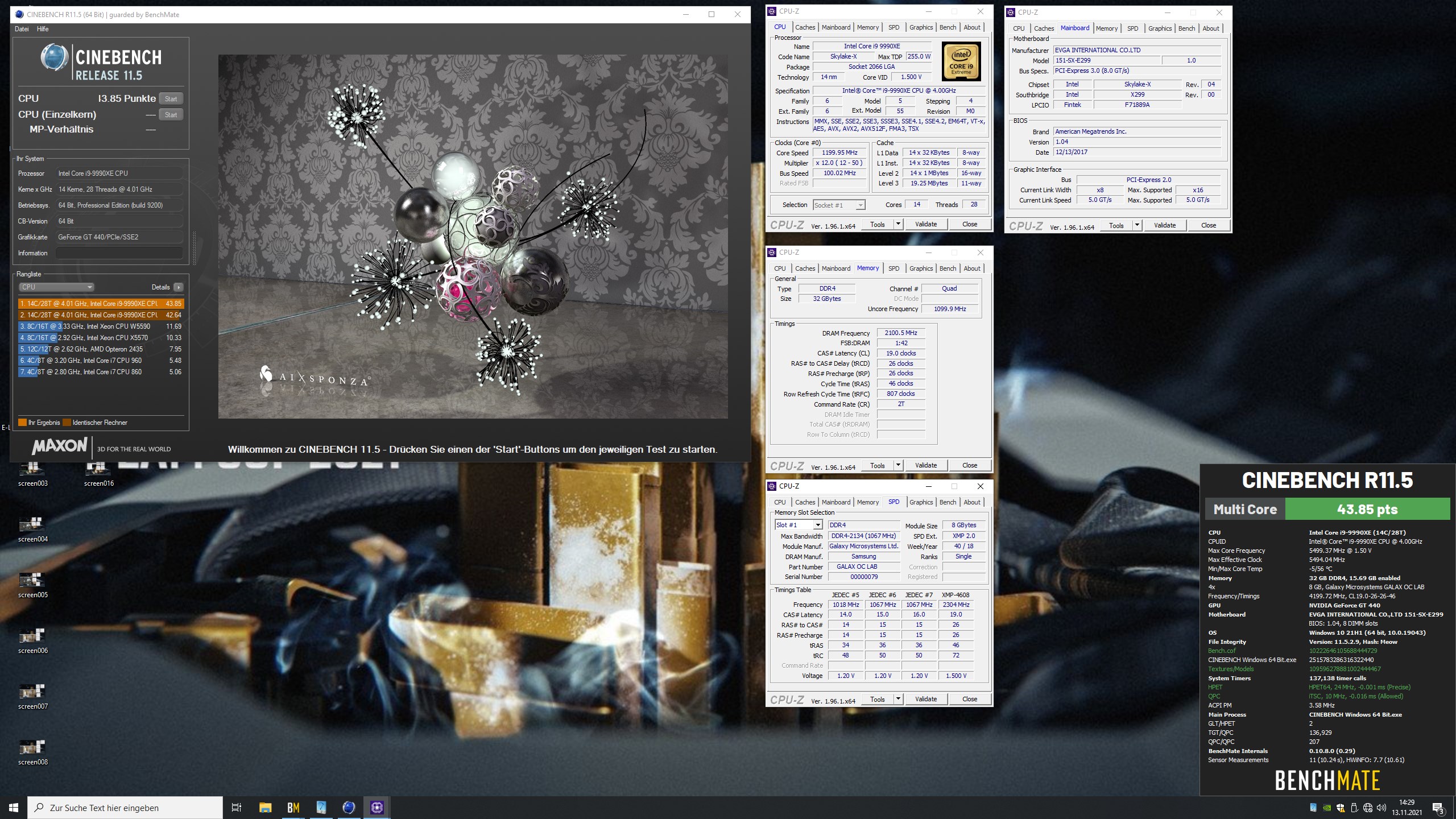Start the CPU (Einzelkern) benchmark
The width and height of the screenshot is (1456, 819).
171,114
